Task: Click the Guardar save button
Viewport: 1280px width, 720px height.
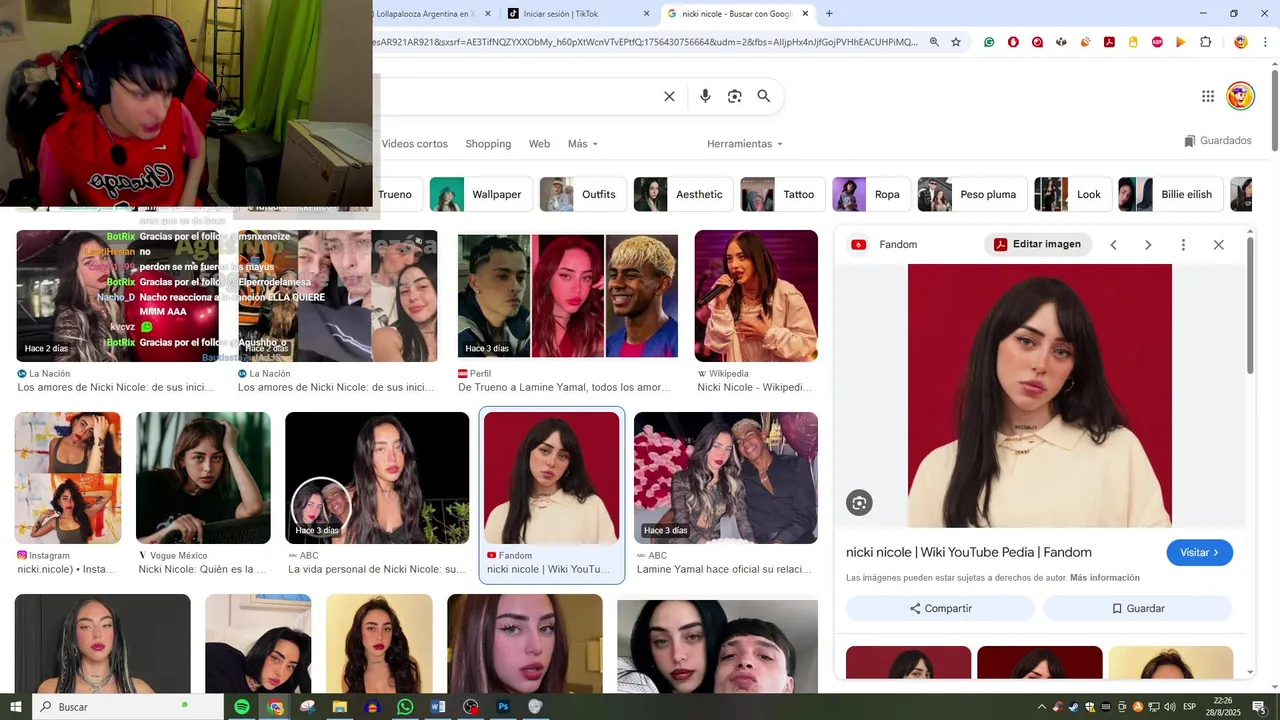Action: (x=1138, y=608)
